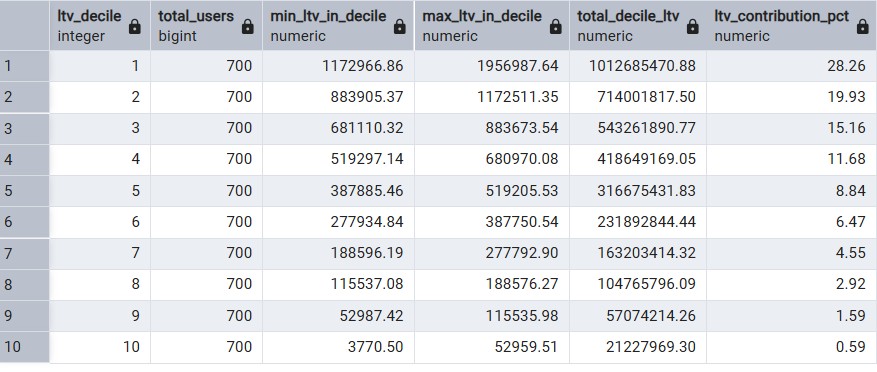Select row 2 by its row number

[25, 97]
